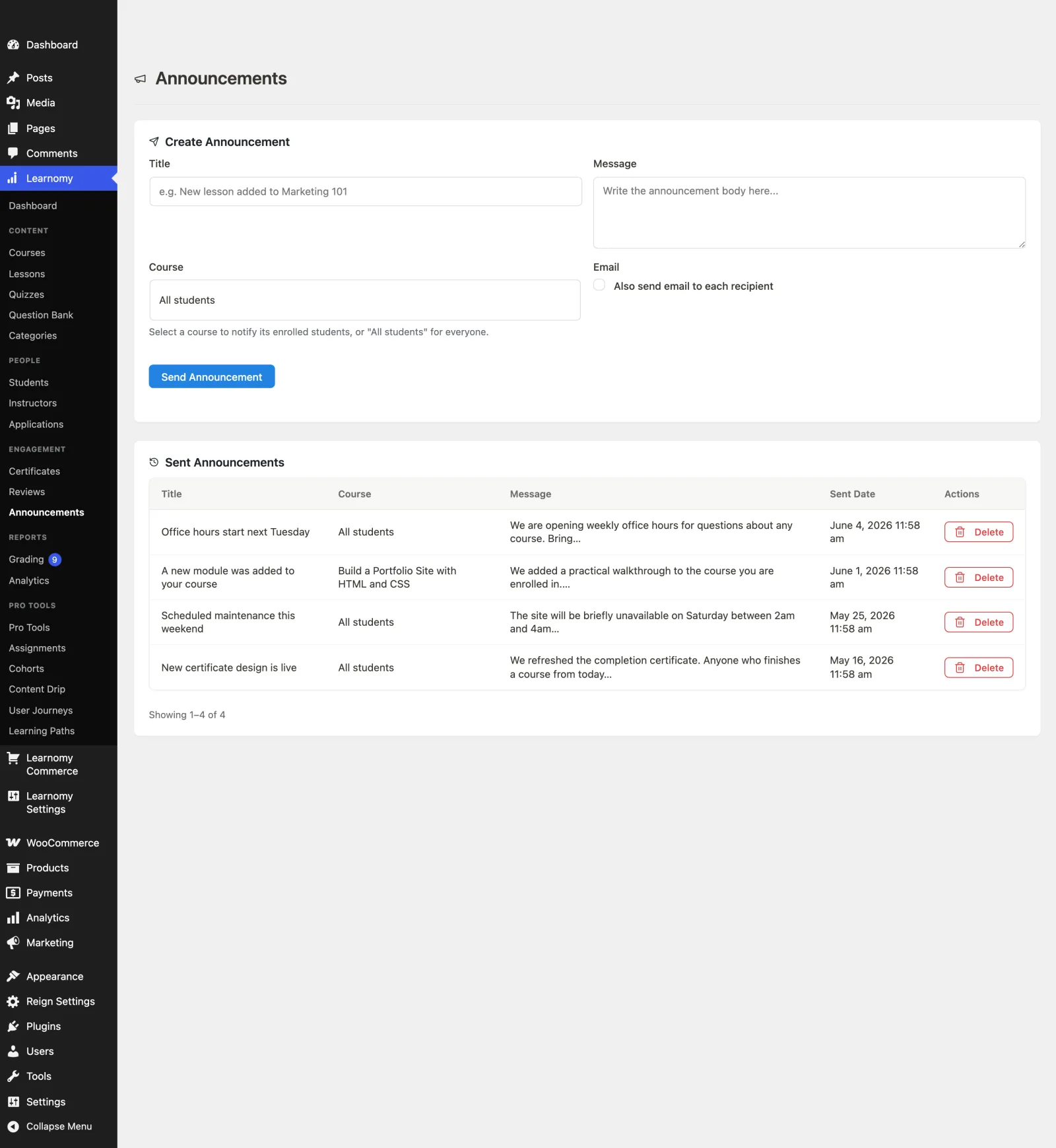Delete the new module was added announcement
The image size is (1056, 1148).
[x=979, y=578]
